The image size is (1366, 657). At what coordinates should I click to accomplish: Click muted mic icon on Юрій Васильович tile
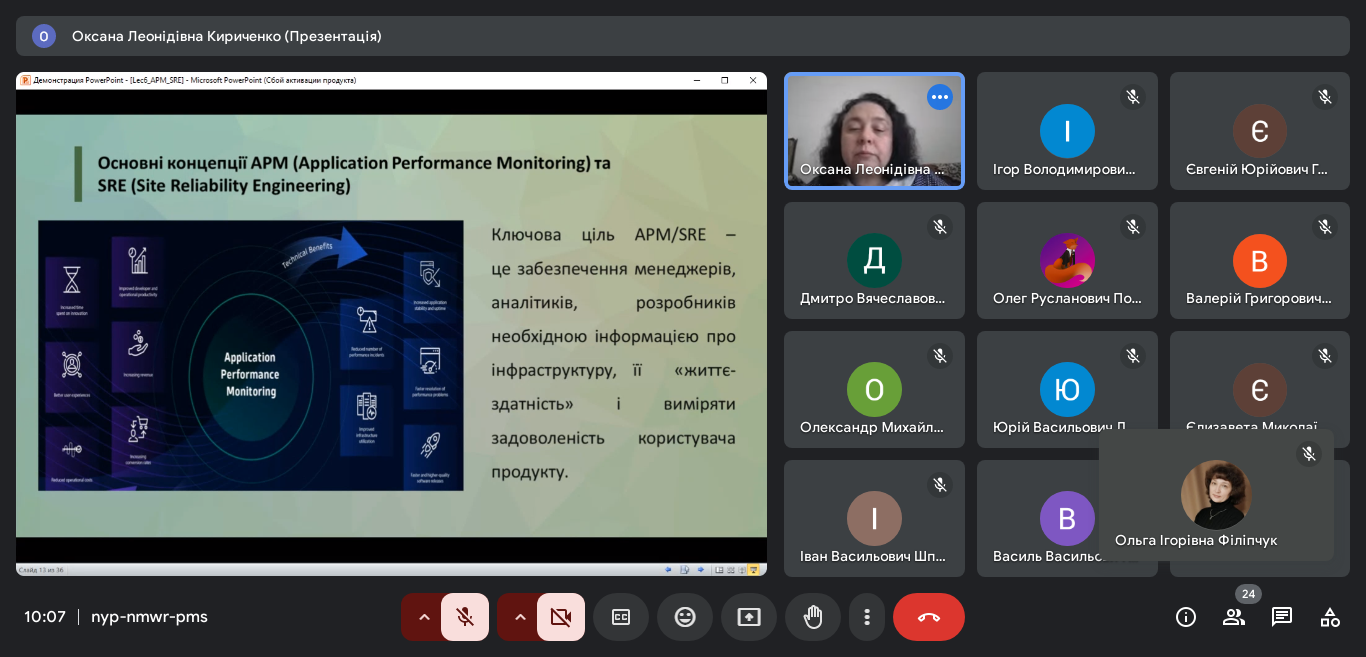[1133, 356]
